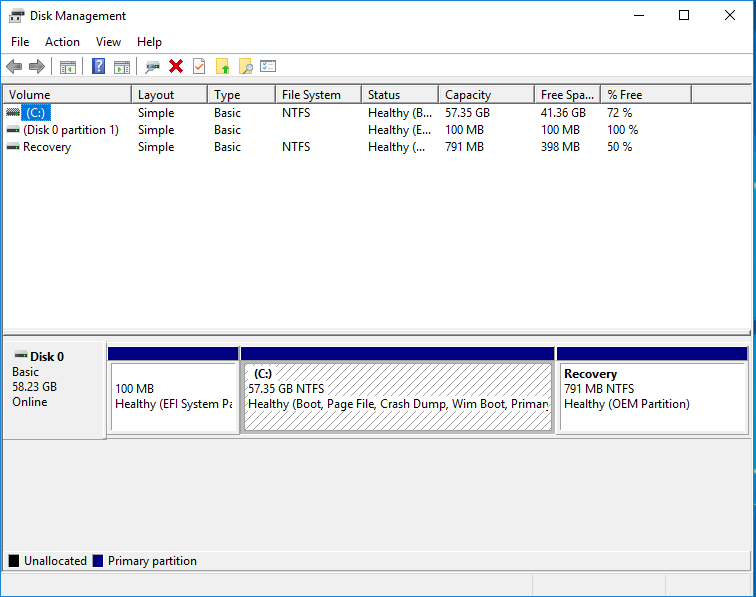Click the 72 % free value
The width and height of the screenshot is (756, 597).
(620, 112)
